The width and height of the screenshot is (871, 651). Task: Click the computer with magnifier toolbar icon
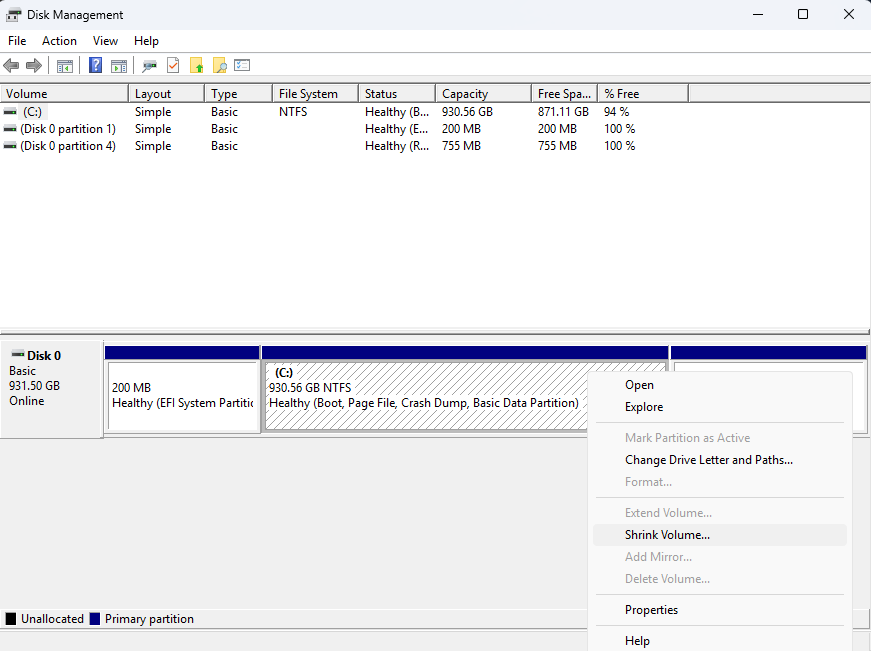[x=147, y=65]
